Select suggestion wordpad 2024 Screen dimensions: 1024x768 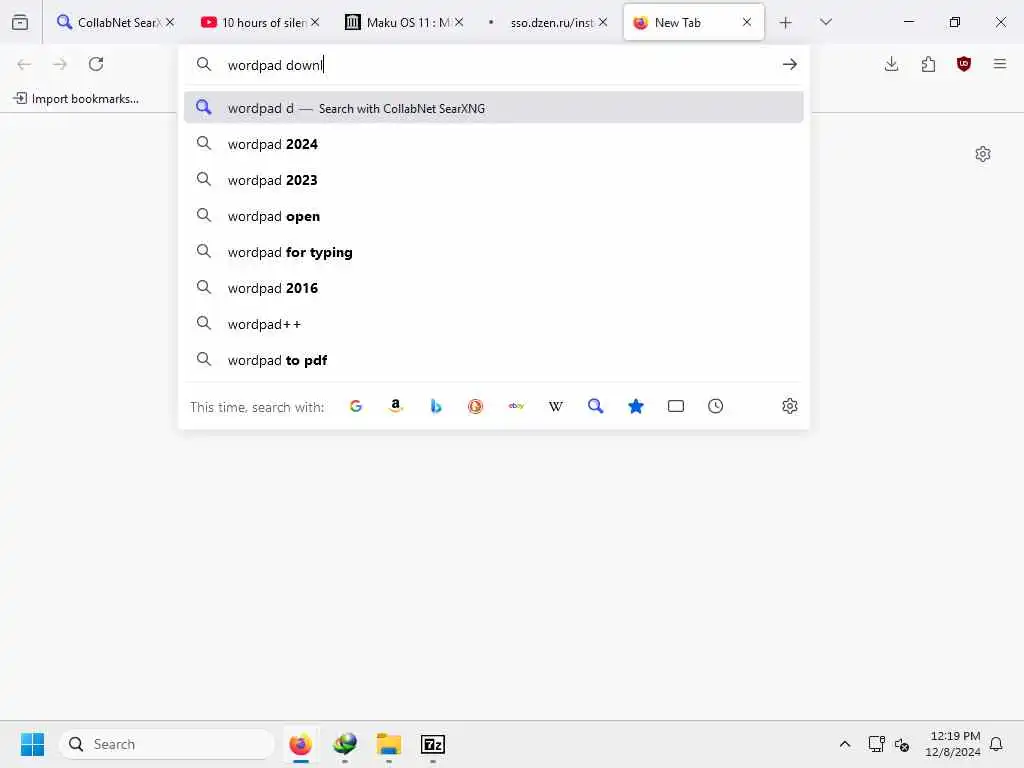point(494,144)
